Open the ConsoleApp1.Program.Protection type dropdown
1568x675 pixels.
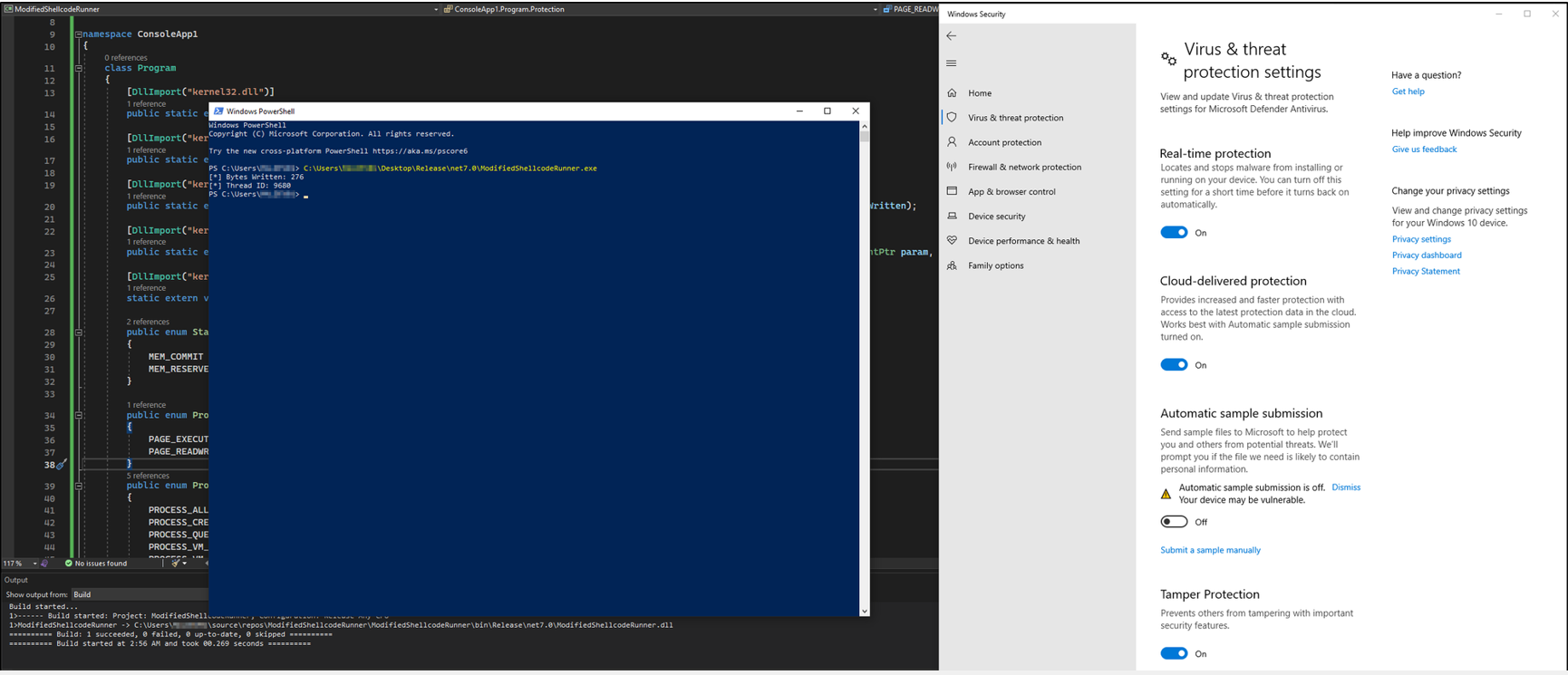coord(876,9)
